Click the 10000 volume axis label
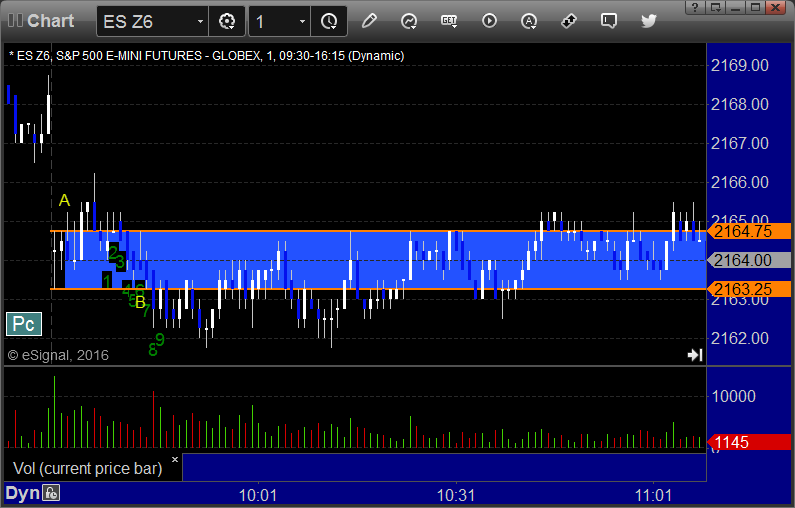 [x=734, y=396]
